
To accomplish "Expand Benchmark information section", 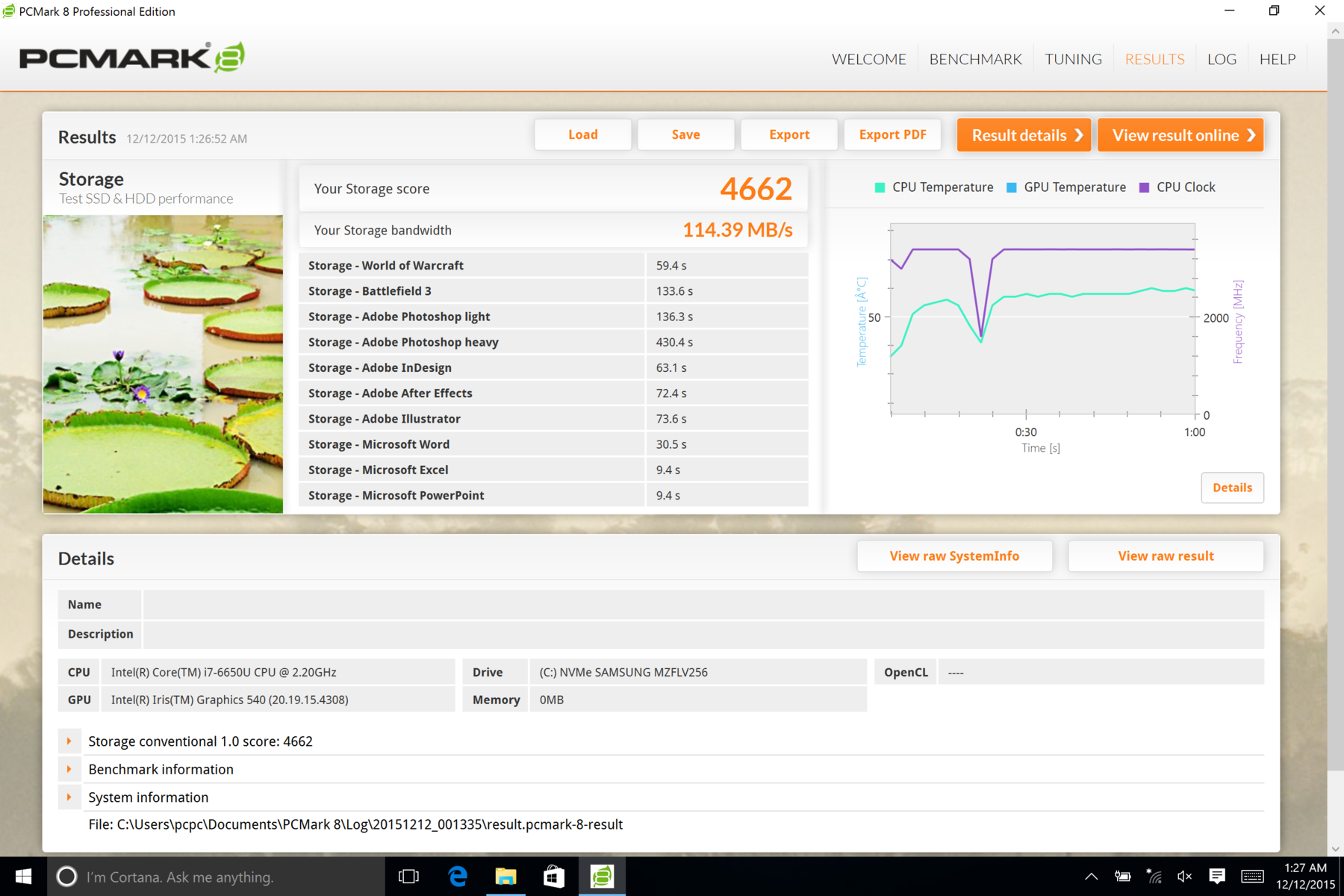I will coord(69,769).
